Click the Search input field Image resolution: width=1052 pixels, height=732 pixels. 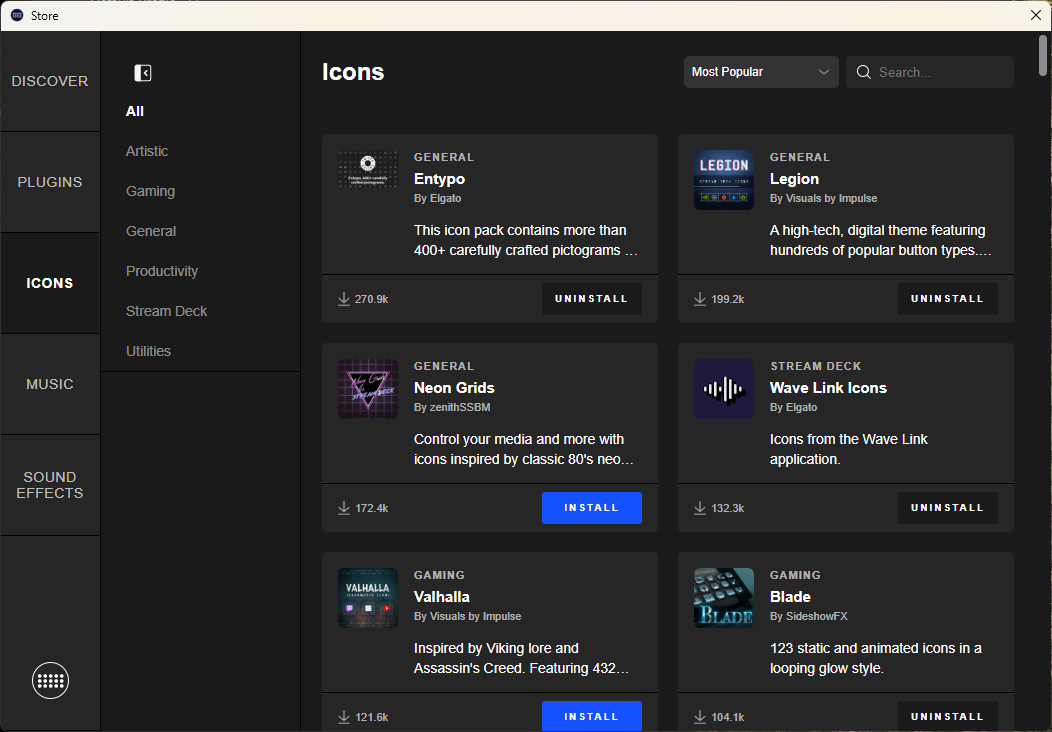929,72
